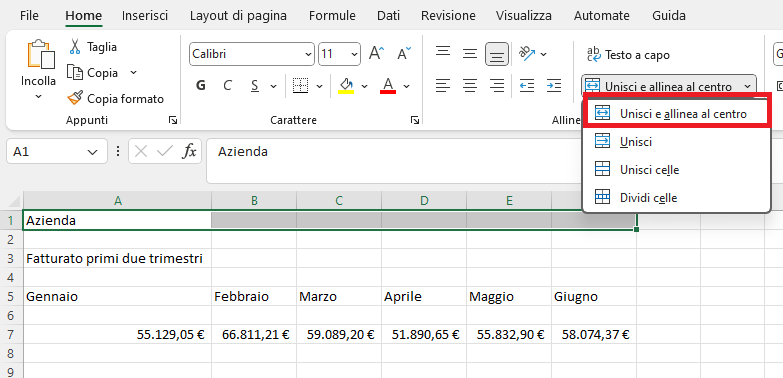Select cell with Fatturato primi due trimestri
The image size is (783, 378).
(117, 259)
